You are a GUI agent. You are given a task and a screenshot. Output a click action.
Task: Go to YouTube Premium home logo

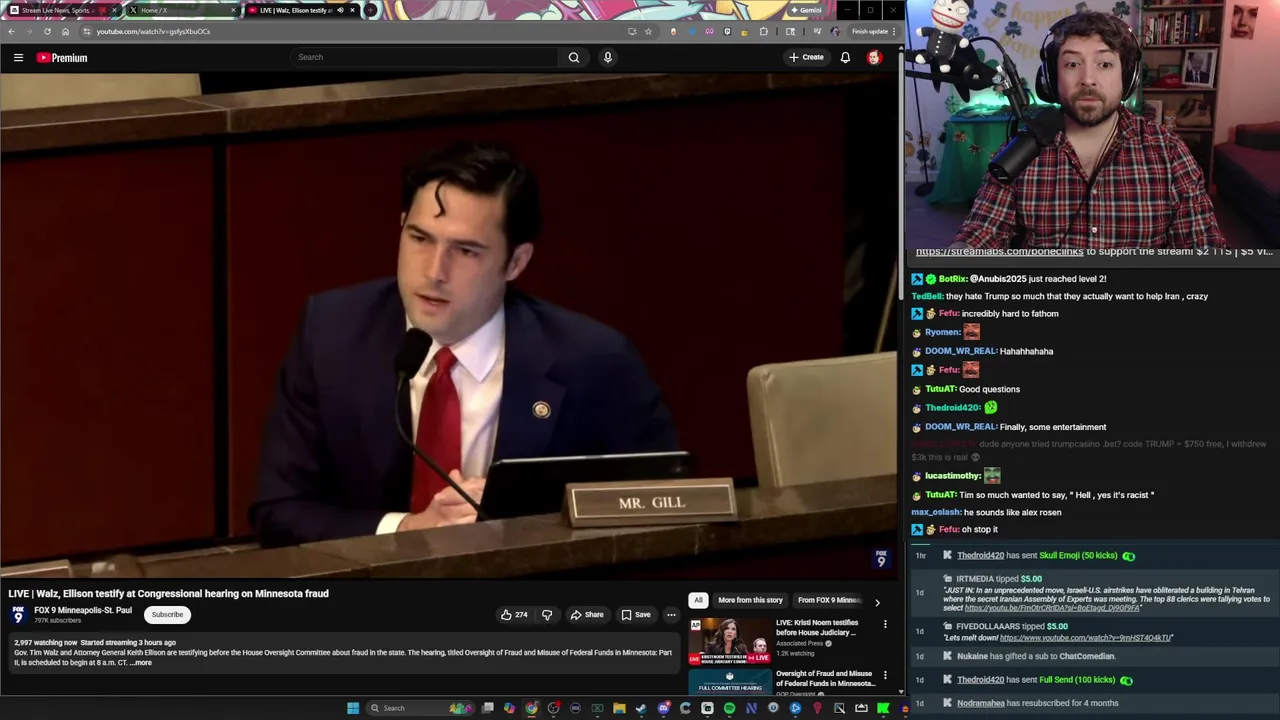62,57
